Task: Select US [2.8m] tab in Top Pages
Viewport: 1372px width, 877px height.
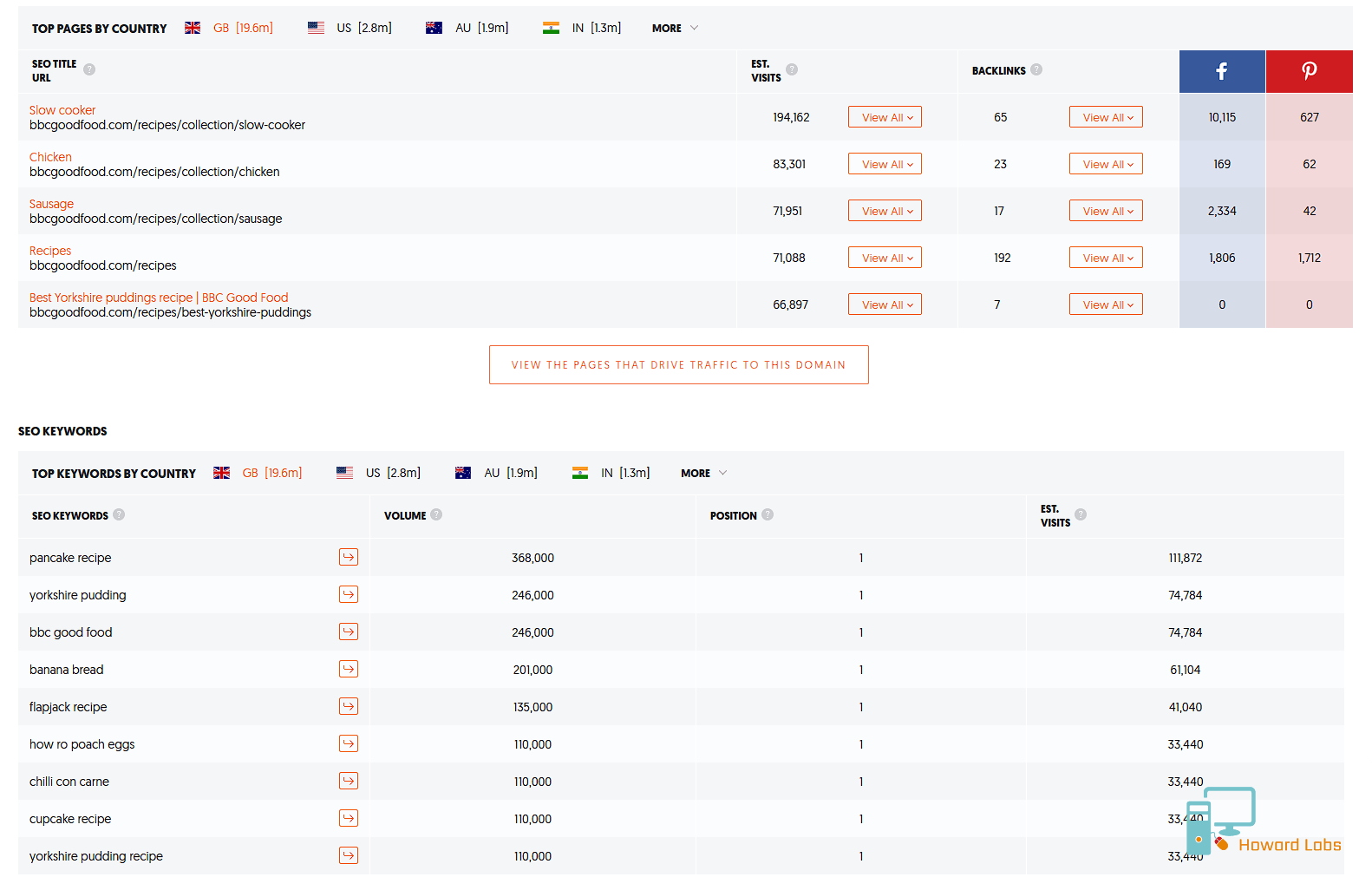Action: 364,28
